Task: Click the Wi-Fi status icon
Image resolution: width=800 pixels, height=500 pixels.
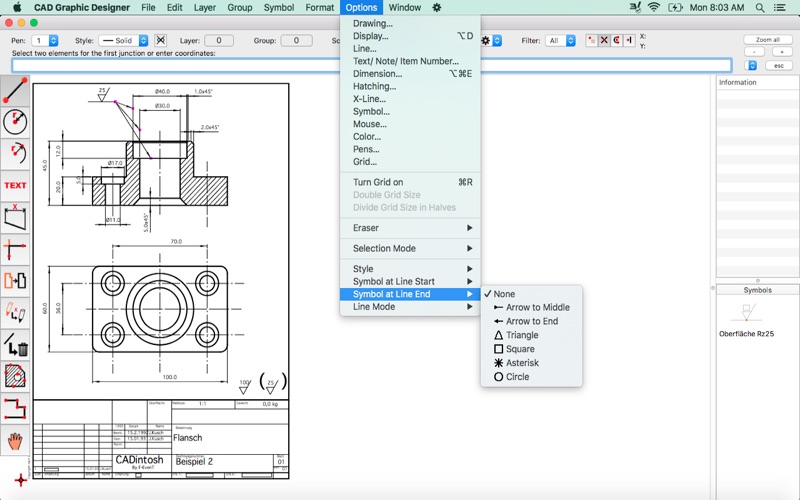Action: 654,7
